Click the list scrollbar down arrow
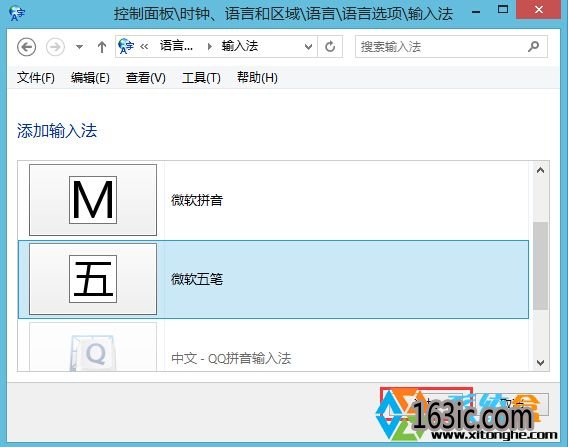568x447 pixels. pyautogui.click(x=540, y=362)
